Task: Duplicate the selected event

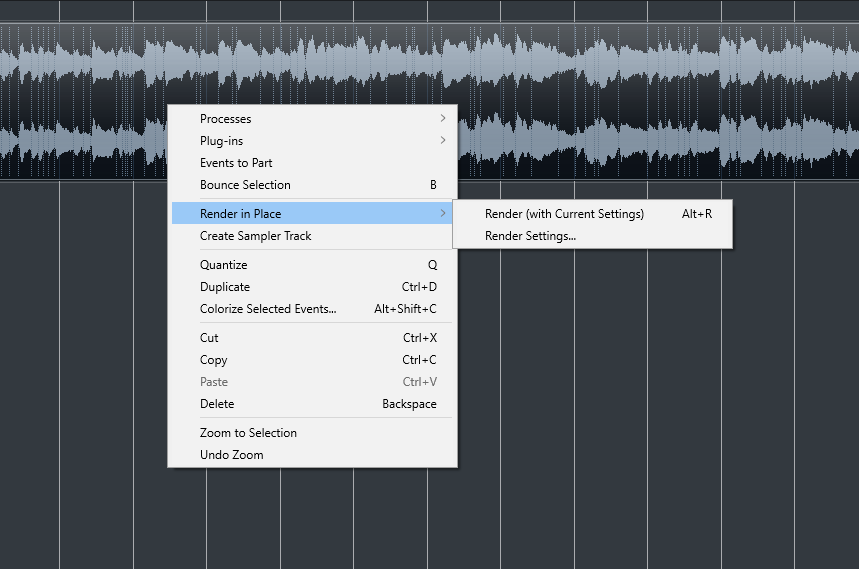Action: [225, 287]
